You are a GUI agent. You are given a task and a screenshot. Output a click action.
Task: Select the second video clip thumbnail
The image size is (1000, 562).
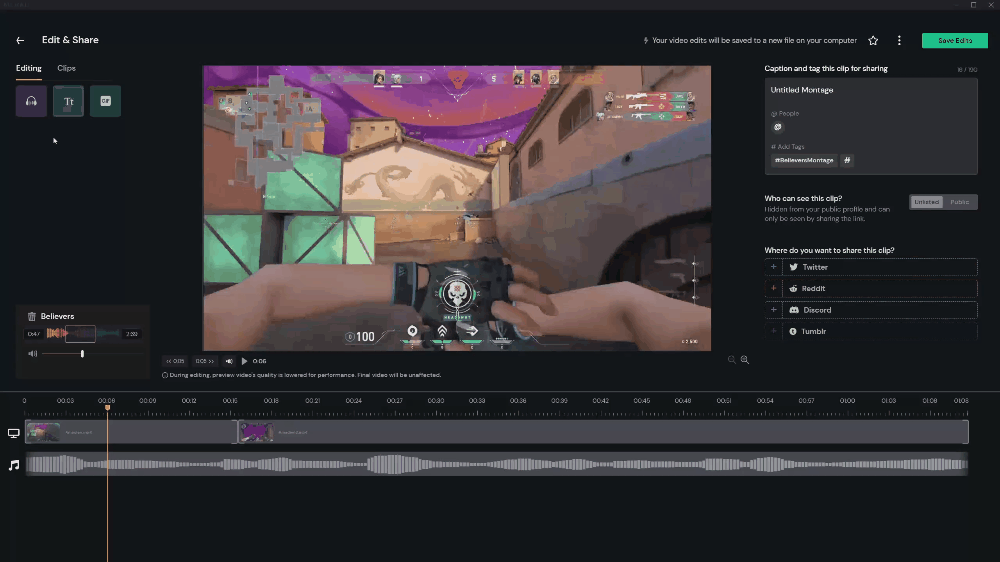point(256,433)
